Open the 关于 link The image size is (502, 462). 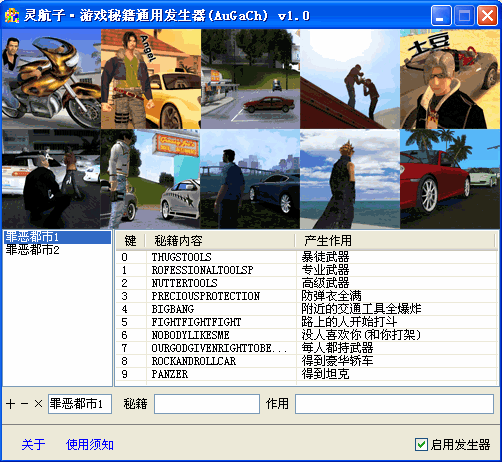click(x=33, y=445)
